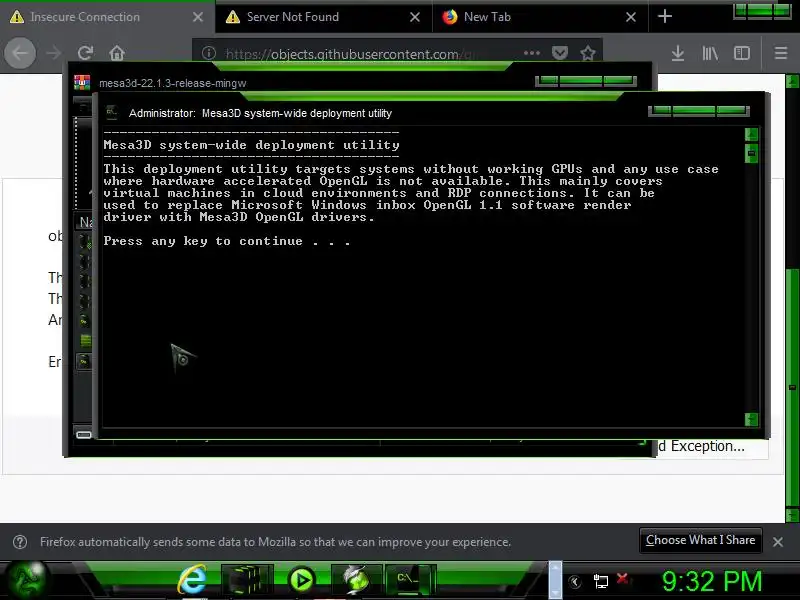This screenshot has height=600, width=800.
Task: Open Firefox hamburger menu
Action: (781, 53)
